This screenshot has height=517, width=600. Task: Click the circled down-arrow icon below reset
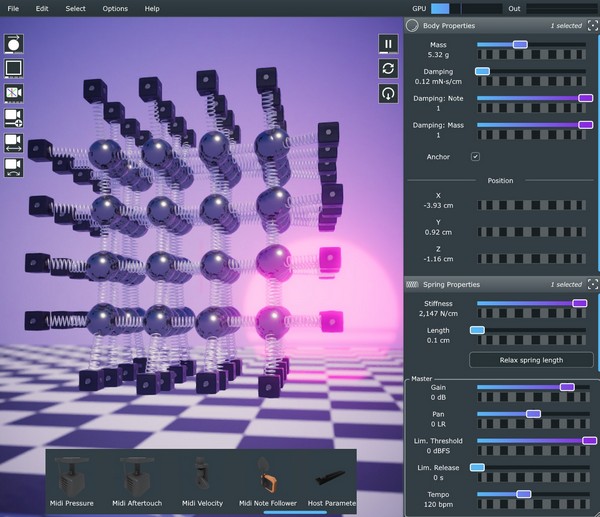click(388, 93)
